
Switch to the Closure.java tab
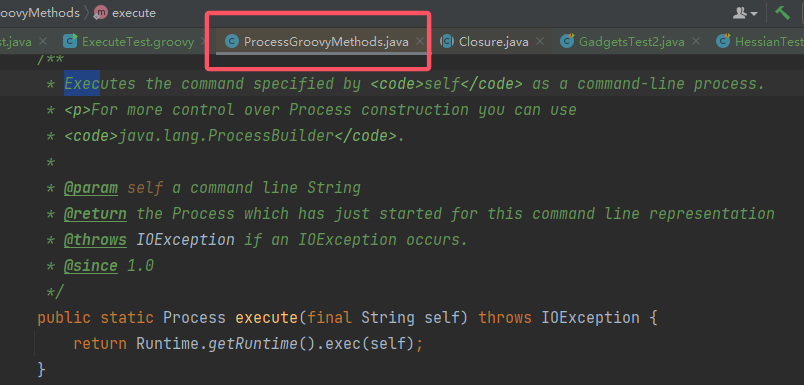point(494,42)
